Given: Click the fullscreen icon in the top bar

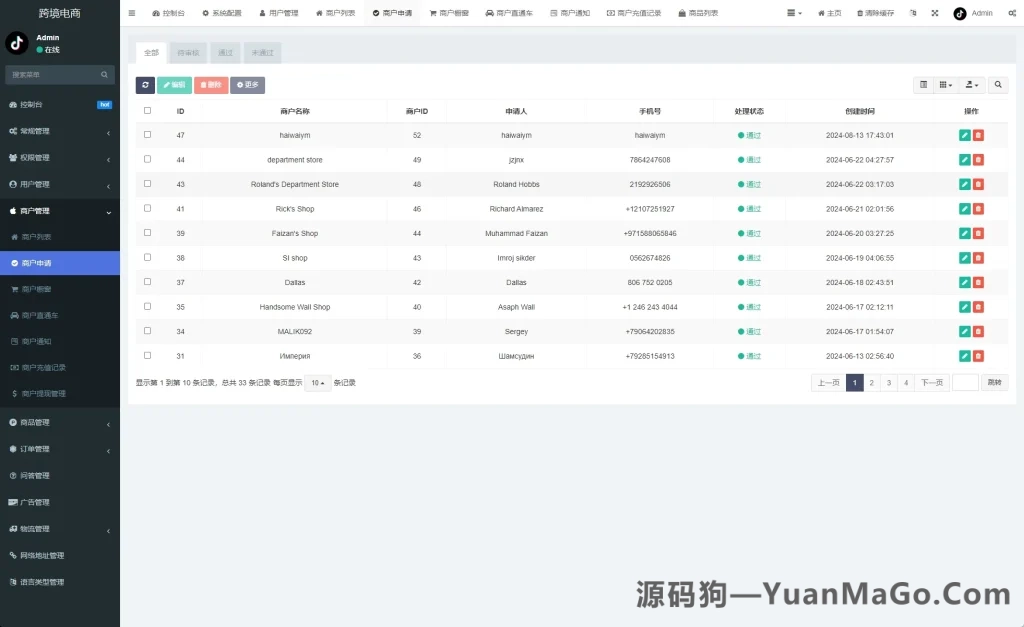Looking at the screenshot, I should pyautogui.click(x=934, y=13).
